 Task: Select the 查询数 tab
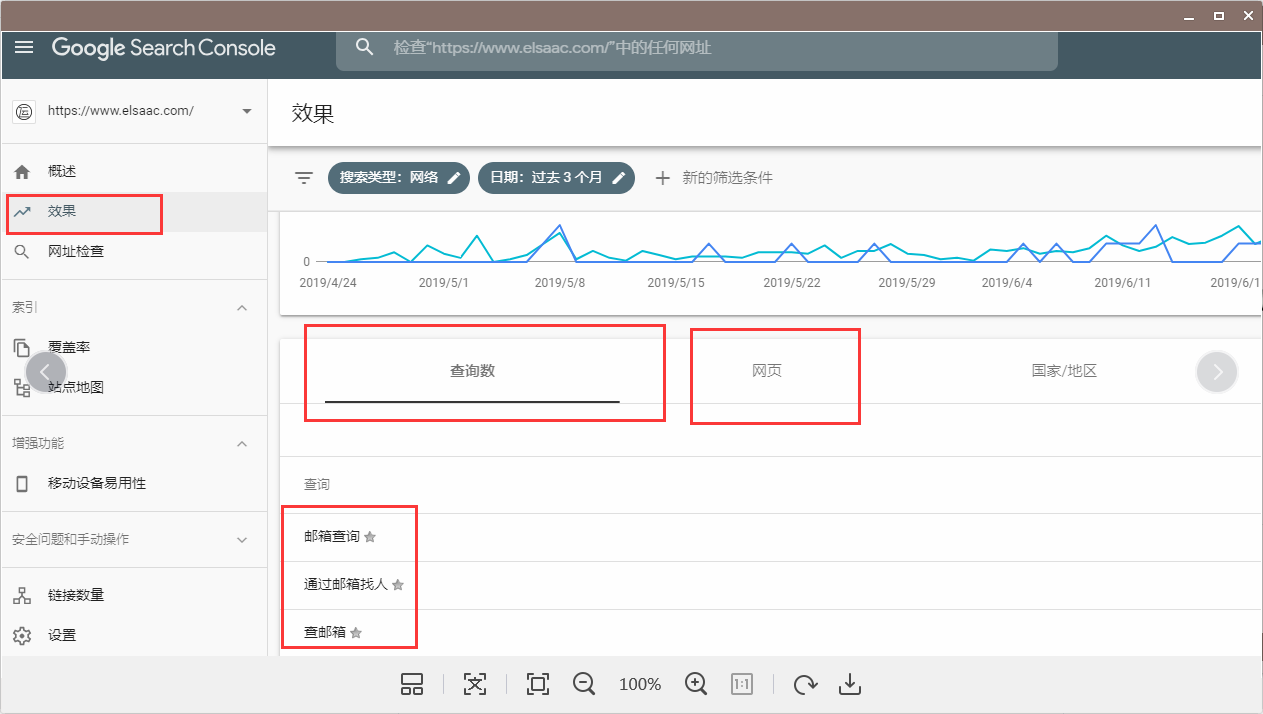coord(472,371)
